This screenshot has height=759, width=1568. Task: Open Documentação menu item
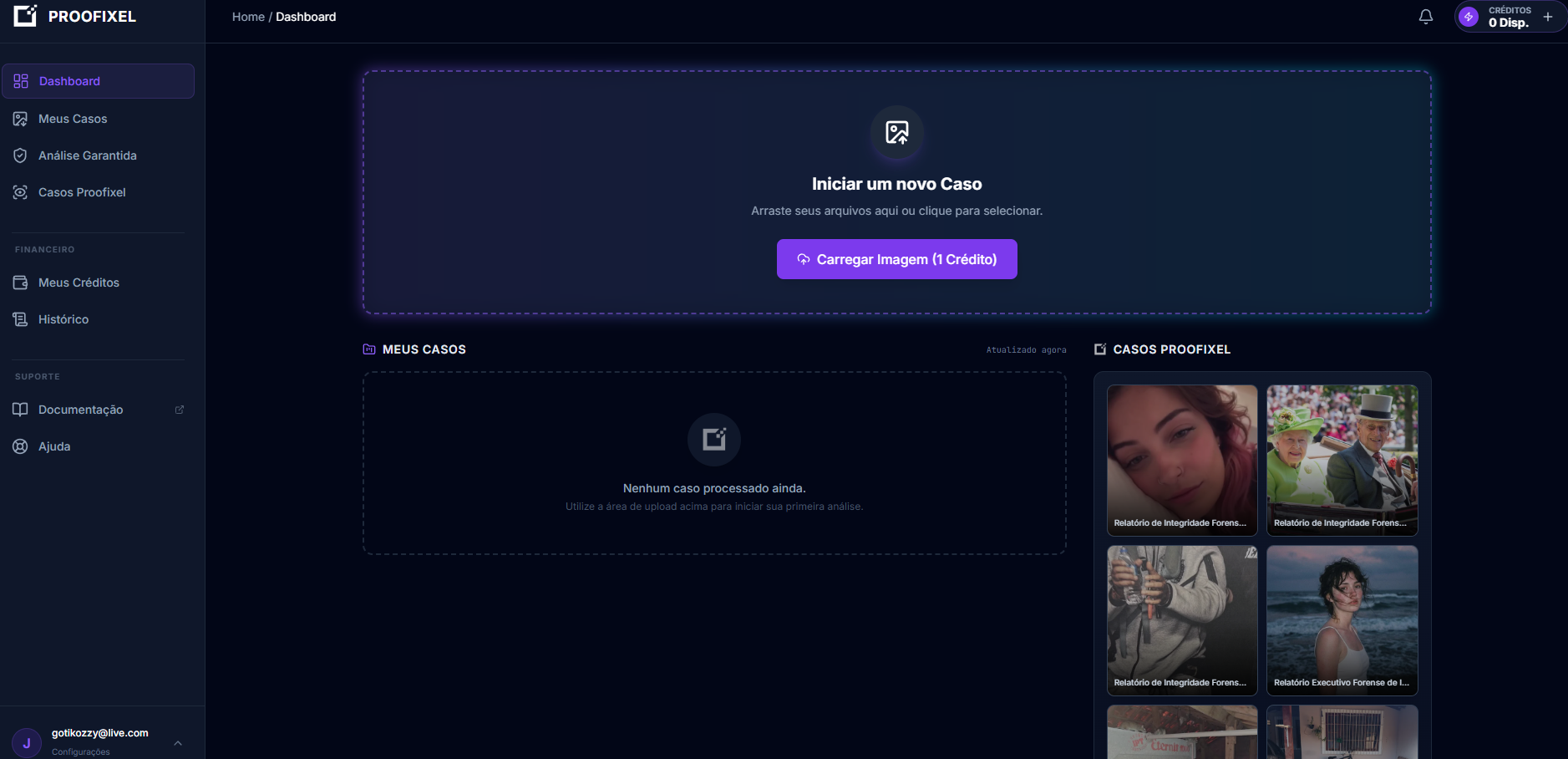pos(98,410)
